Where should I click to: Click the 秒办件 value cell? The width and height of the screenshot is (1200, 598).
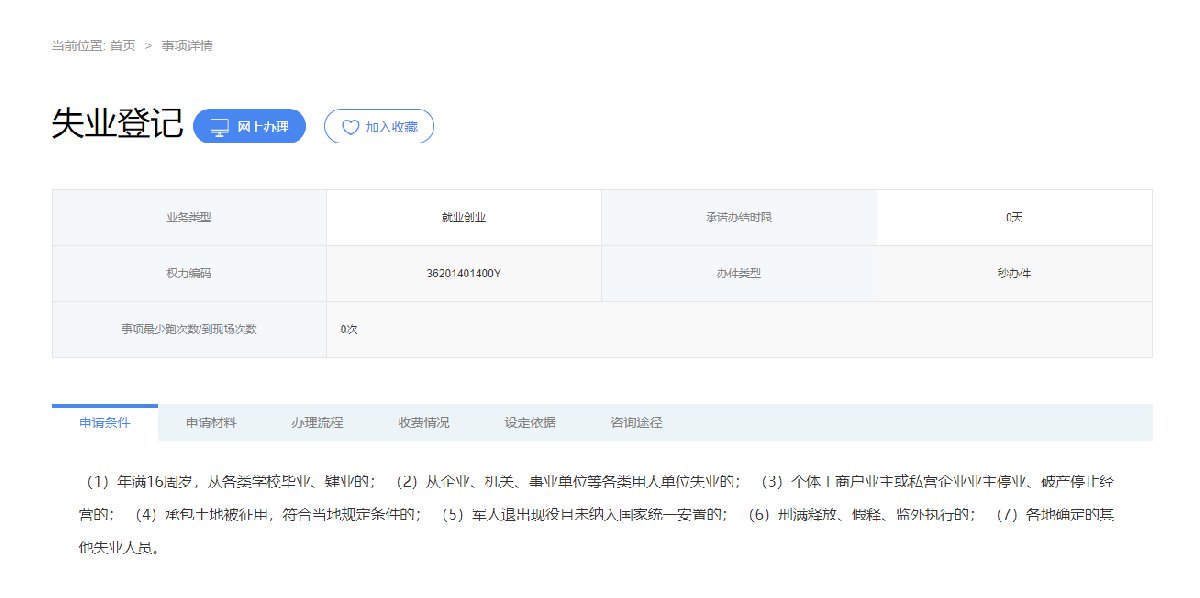[x=1014, y=273]
